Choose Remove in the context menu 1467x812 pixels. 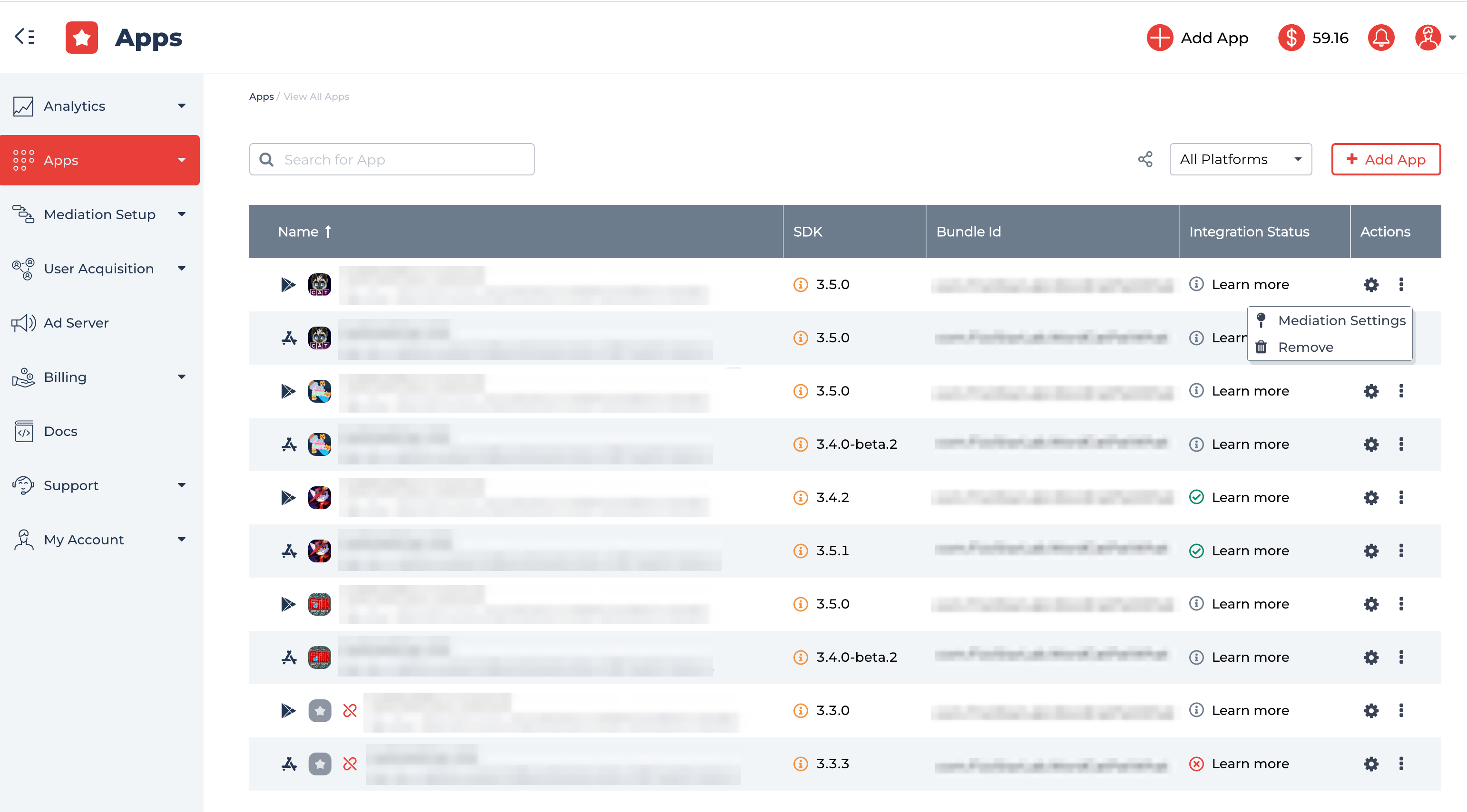(x=1305, y=347)
